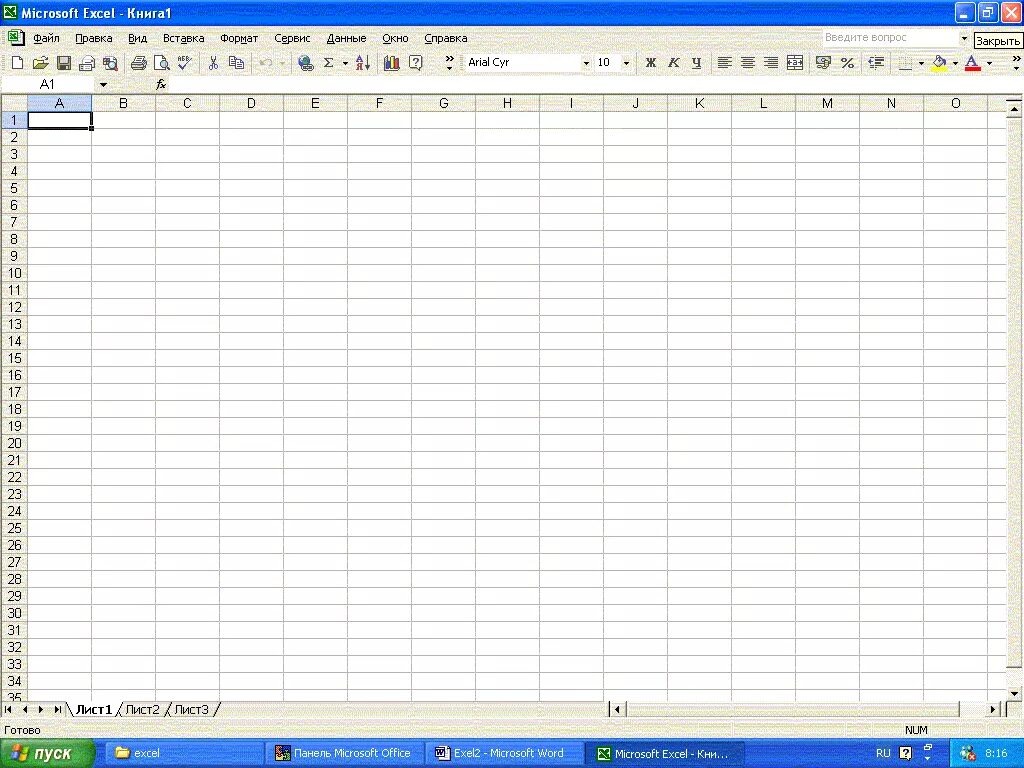The image size is (1024, 768).
Task: Toggle underline (Ч) formatting
Action: [697, 63]
